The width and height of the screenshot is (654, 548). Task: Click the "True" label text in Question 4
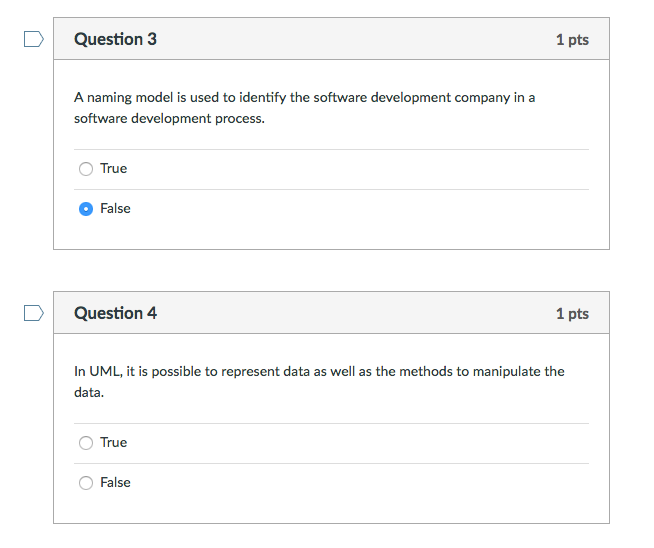113,442
